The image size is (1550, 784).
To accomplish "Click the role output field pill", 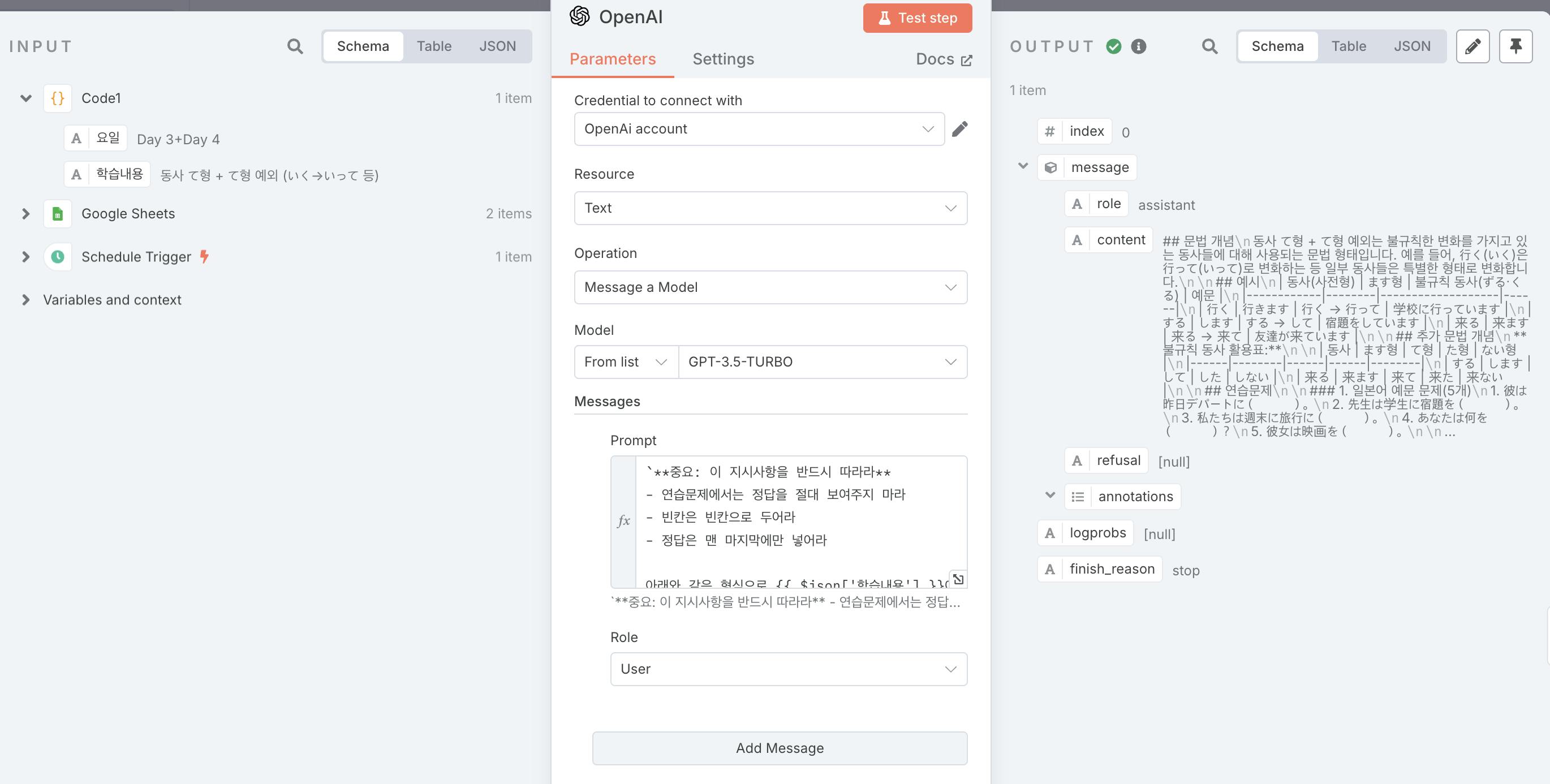I will 1096,204.
